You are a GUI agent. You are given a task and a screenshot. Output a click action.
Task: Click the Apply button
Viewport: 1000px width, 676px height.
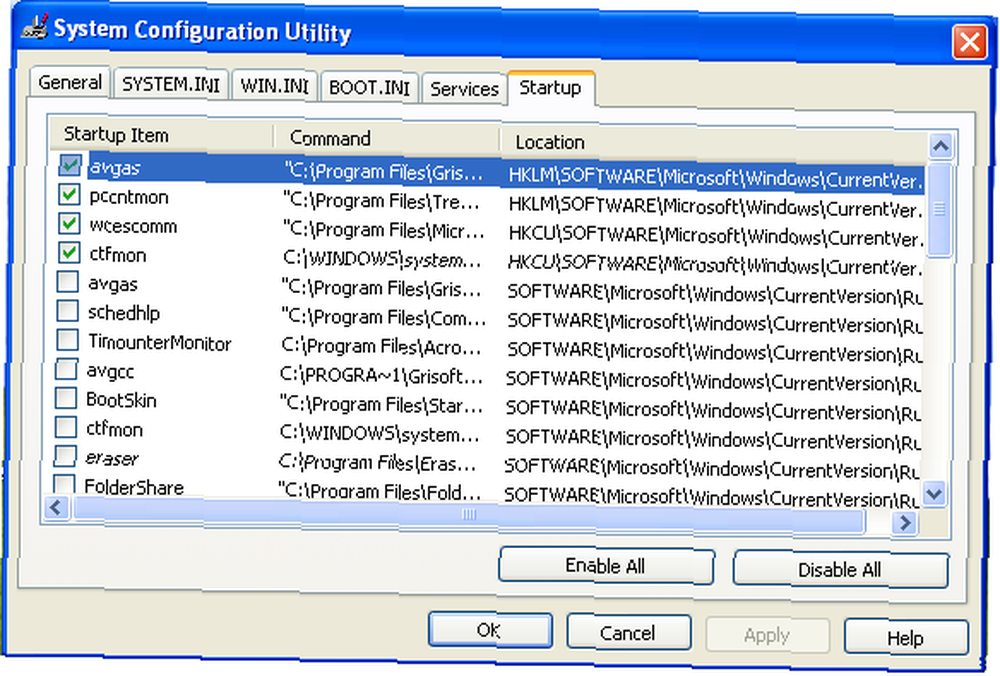coord(767,635)
